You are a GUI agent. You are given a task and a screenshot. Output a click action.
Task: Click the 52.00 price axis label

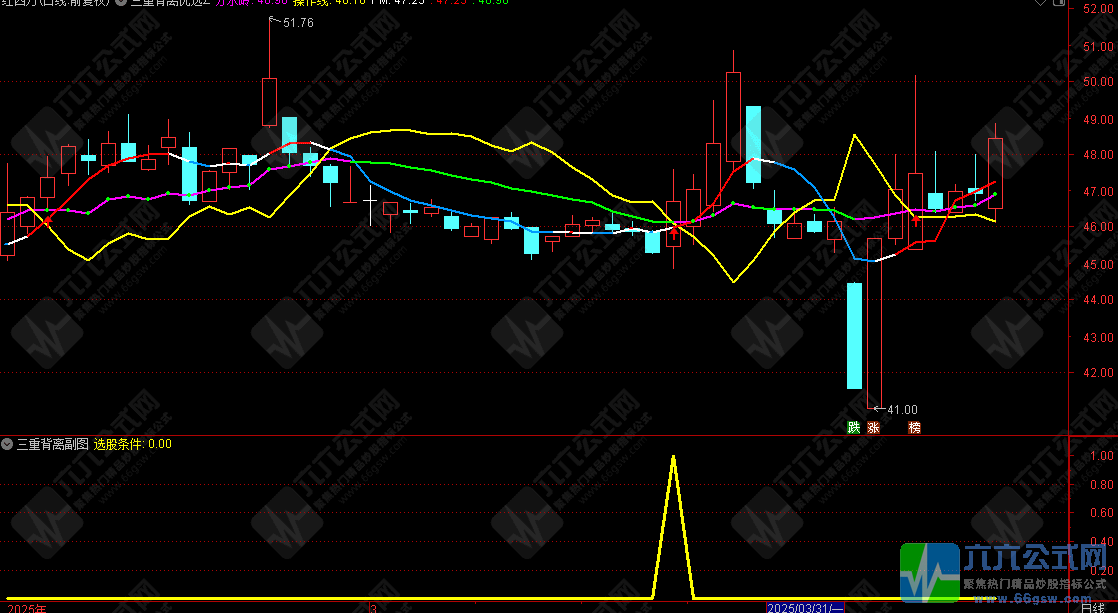coord(1098,9)
